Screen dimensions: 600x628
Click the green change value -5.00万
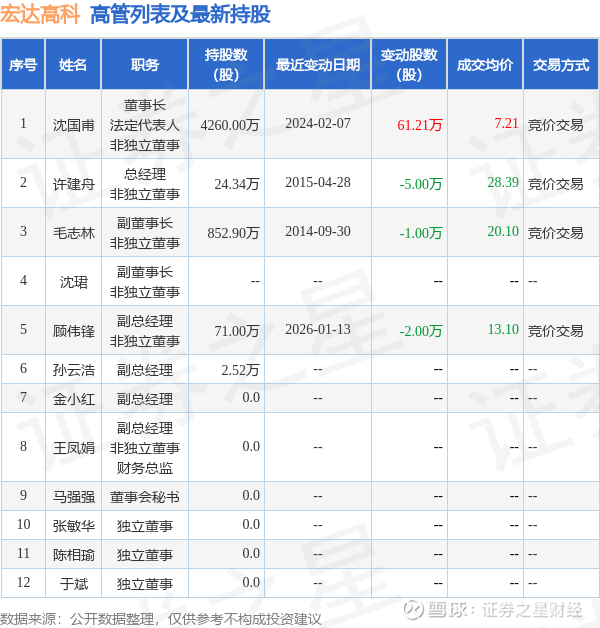pyautogui.click(x=421, y=184)
